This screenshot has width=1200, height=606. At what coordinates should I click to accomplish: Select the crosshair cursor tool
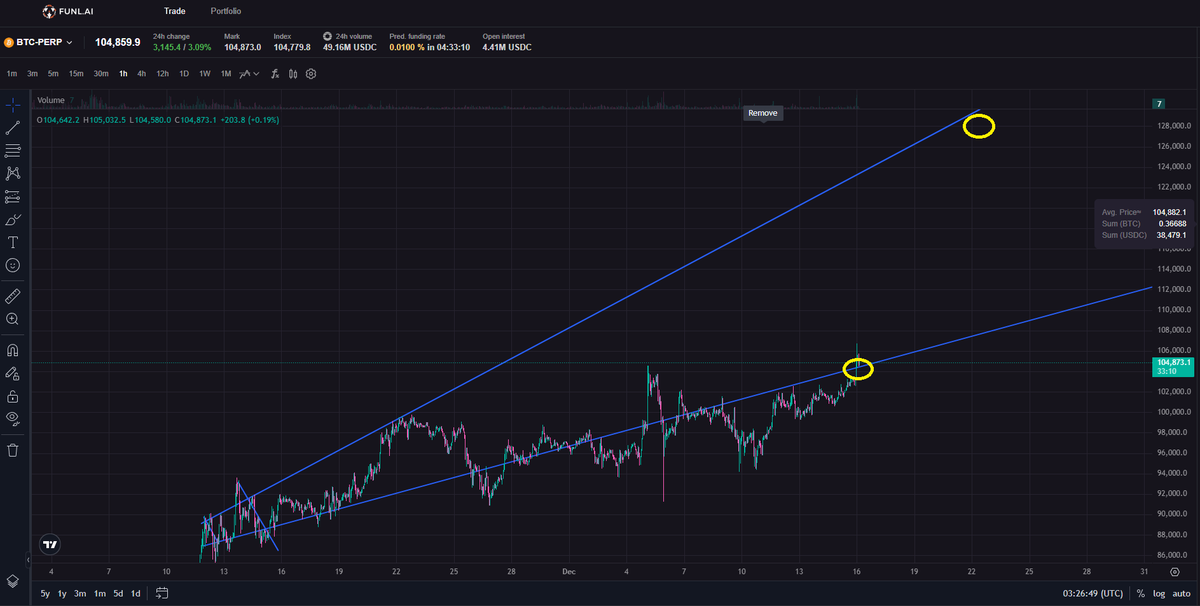click(12, 104)
